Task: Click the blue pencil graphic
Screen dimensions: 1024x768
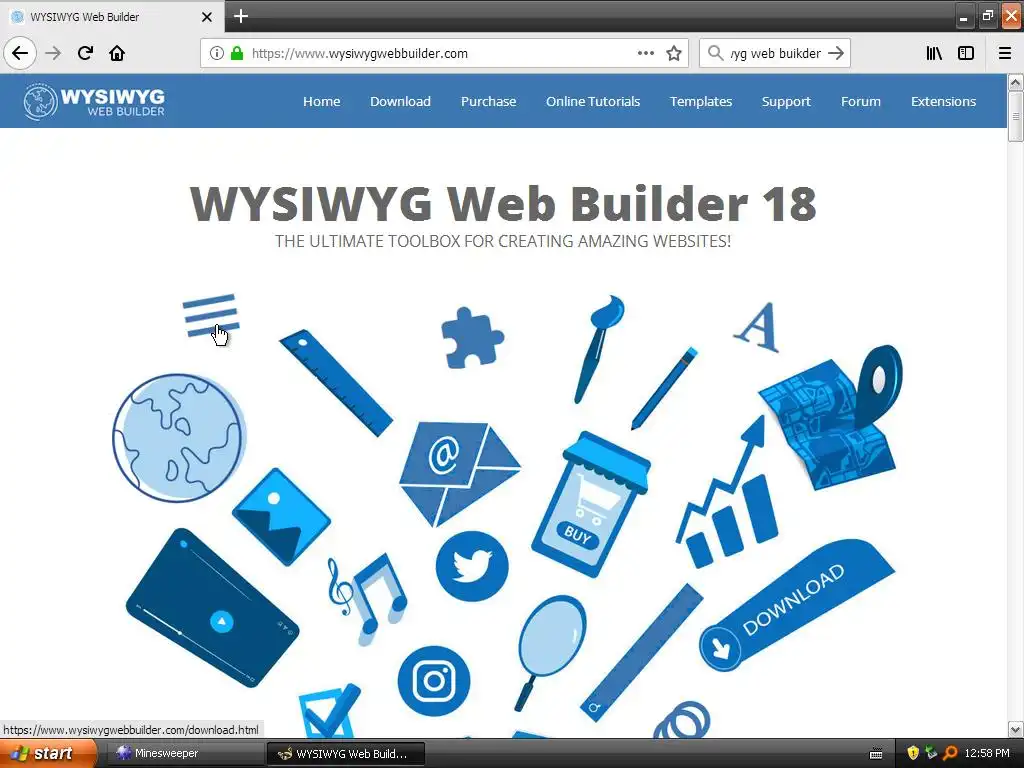Action: coord(664,388)
